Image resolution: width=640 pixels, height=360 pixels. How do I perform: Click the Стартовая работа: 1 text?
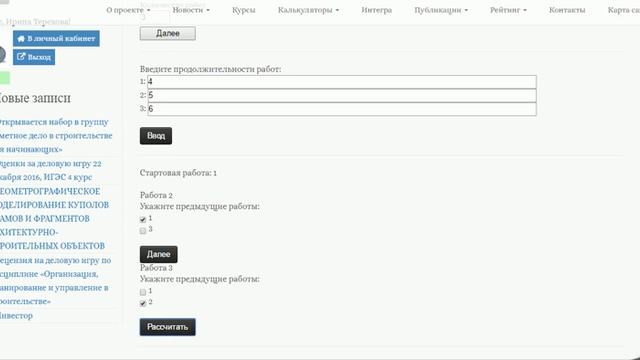pos(178,173)
